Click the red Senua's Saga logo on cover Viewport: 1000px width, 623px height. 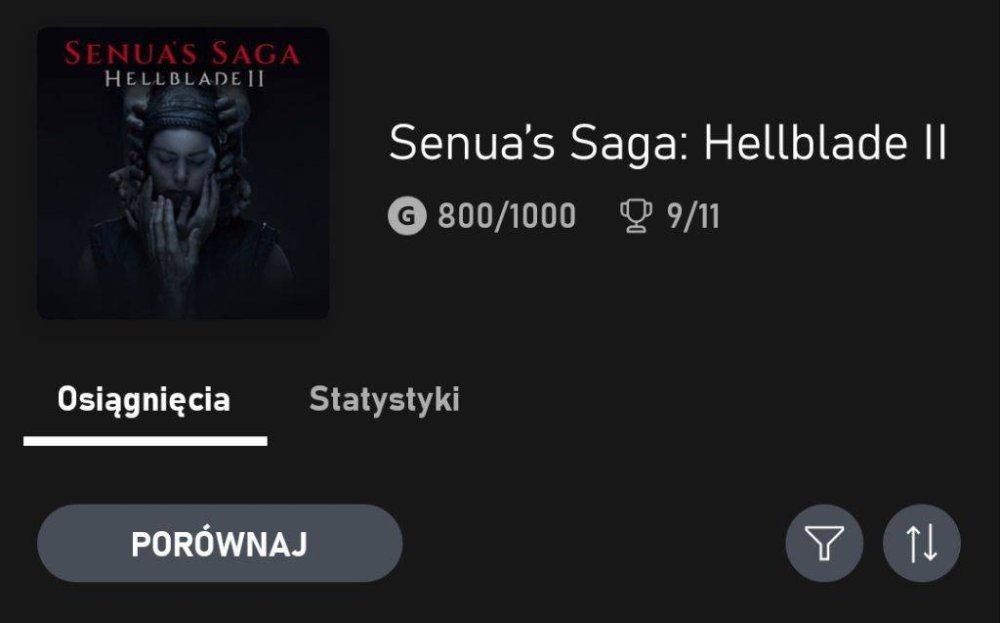click(x=183, y=53)
